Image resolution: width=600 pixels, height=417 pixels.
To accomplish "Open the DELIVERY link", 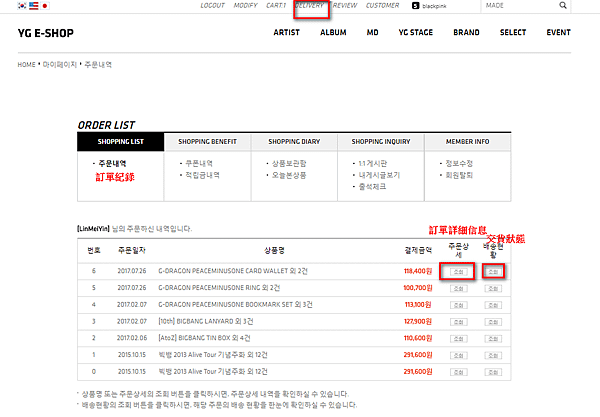I will [309, 5].
